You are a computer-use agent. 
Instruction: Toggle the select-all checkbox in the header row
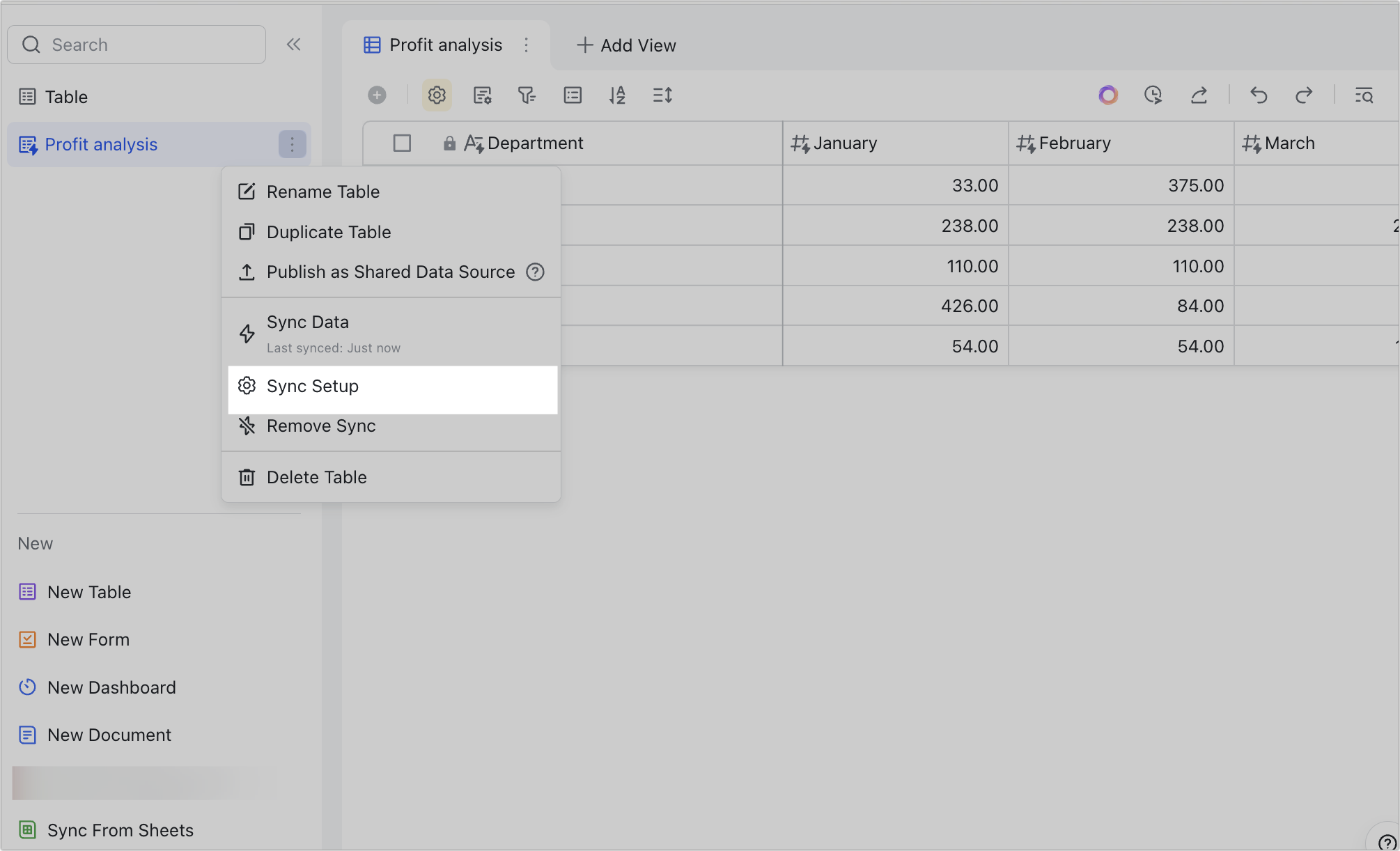tap(402, 143)
